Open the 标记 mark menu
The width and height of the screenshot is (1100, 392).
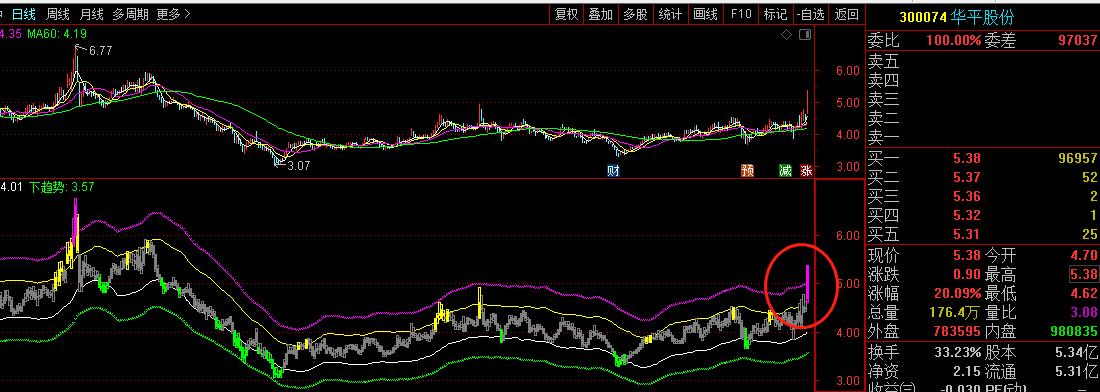click(775, 14)
